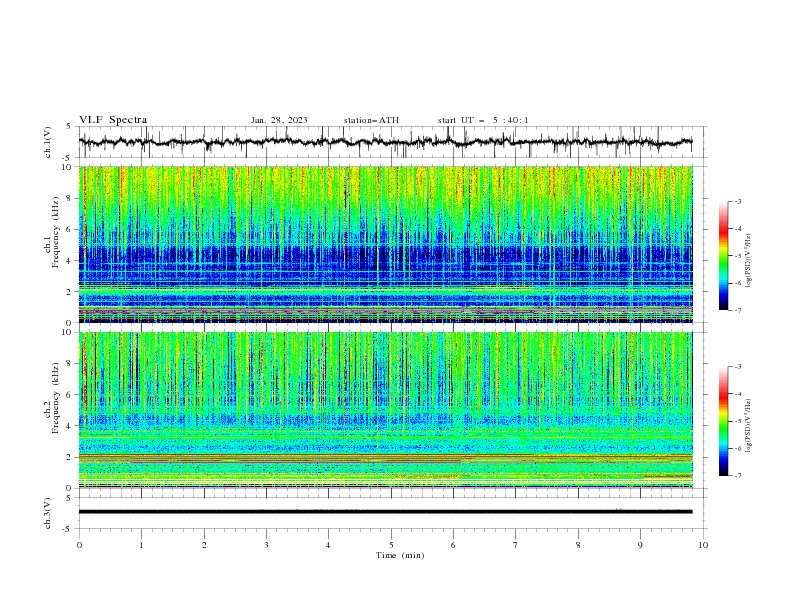The height and width of the screenshot is (612, 792).
Task: Click inside the ch.1 spectrogram panel
Action: pos(385,244)
